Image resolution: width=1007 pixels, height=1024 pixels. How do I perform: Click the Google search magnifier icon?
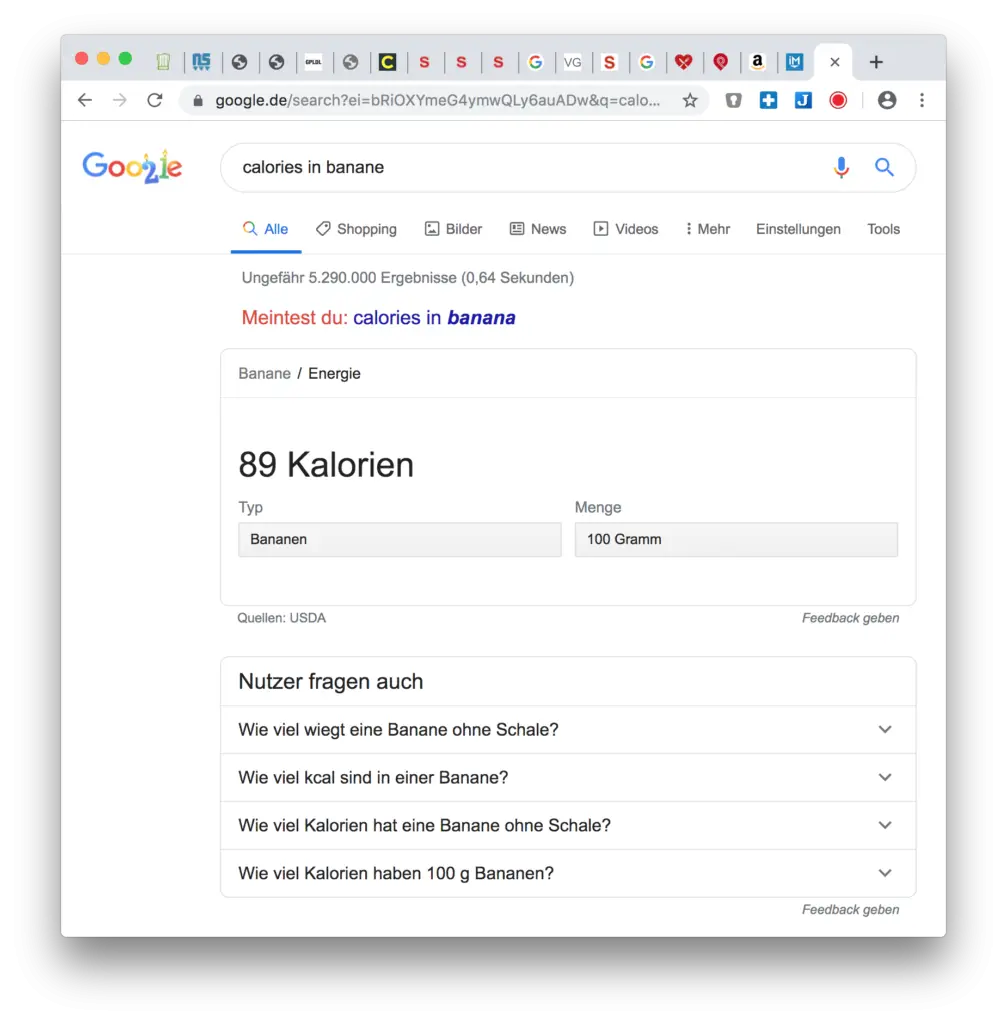click(884, 167)
